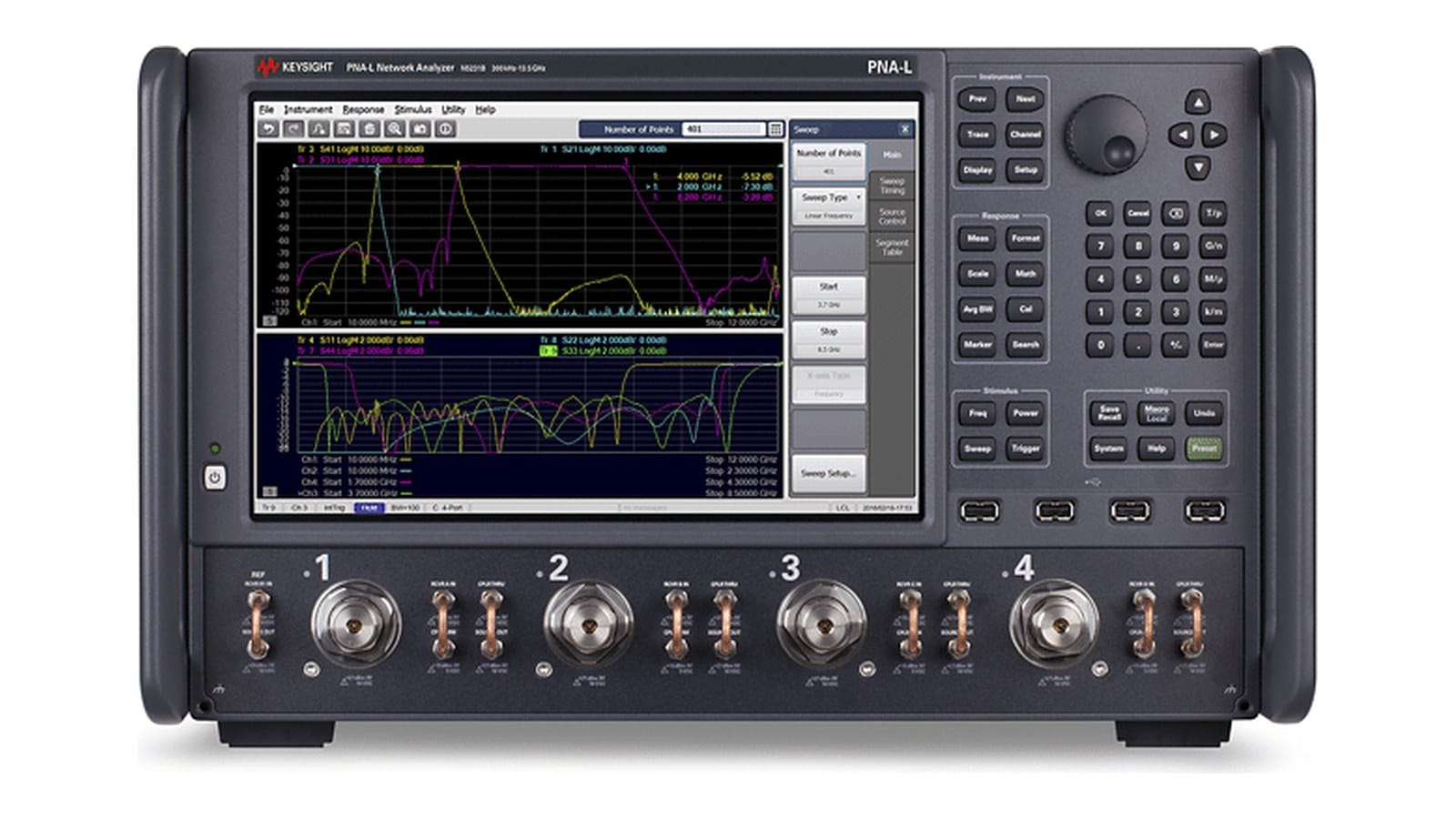This screenshot has height=819, width=1456.
Task: Tap the Save Recall hardware key
Action: [x=1108, y=413]
